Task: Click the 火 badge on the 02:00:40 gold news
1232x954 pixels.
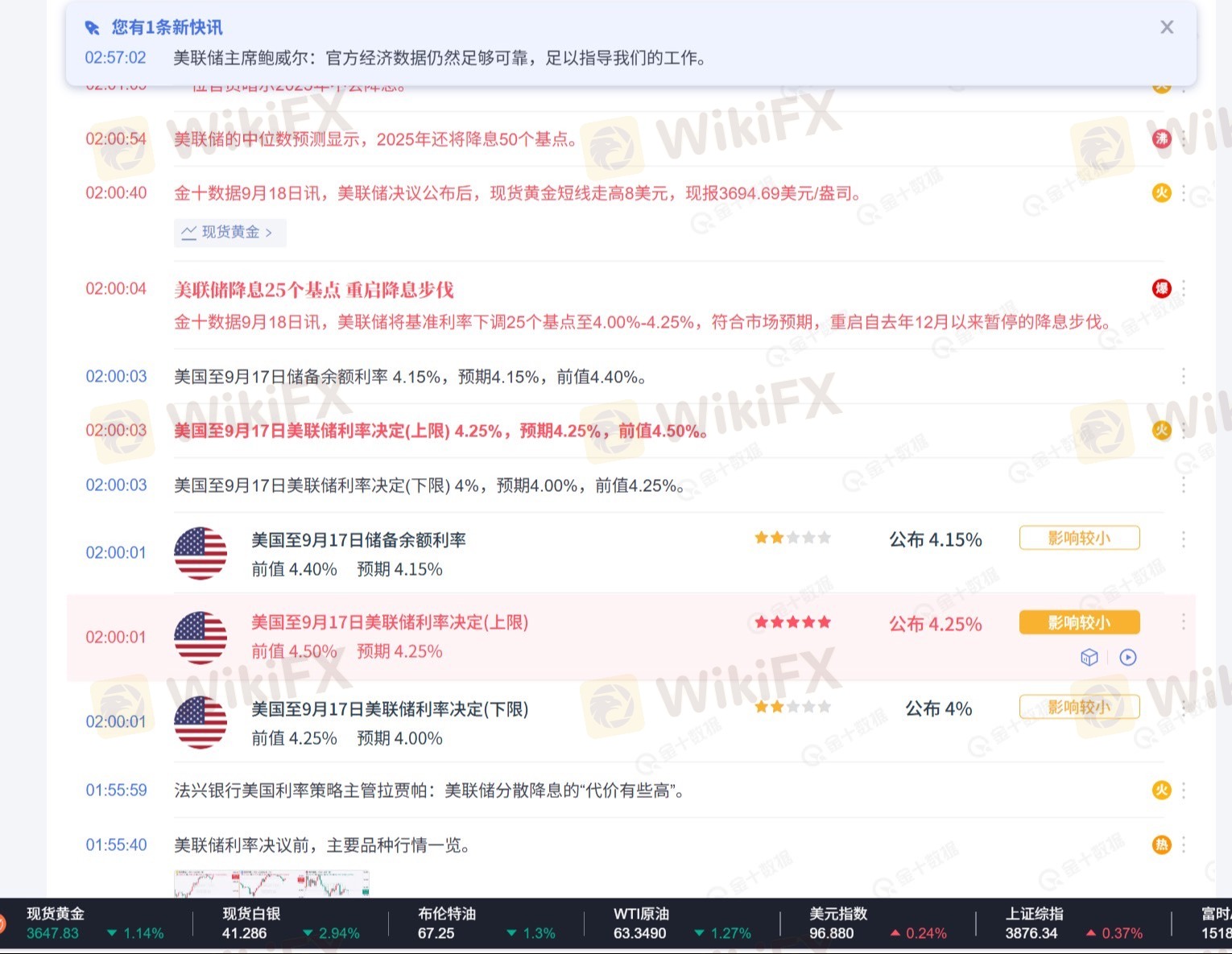Action: point(1160,193)
